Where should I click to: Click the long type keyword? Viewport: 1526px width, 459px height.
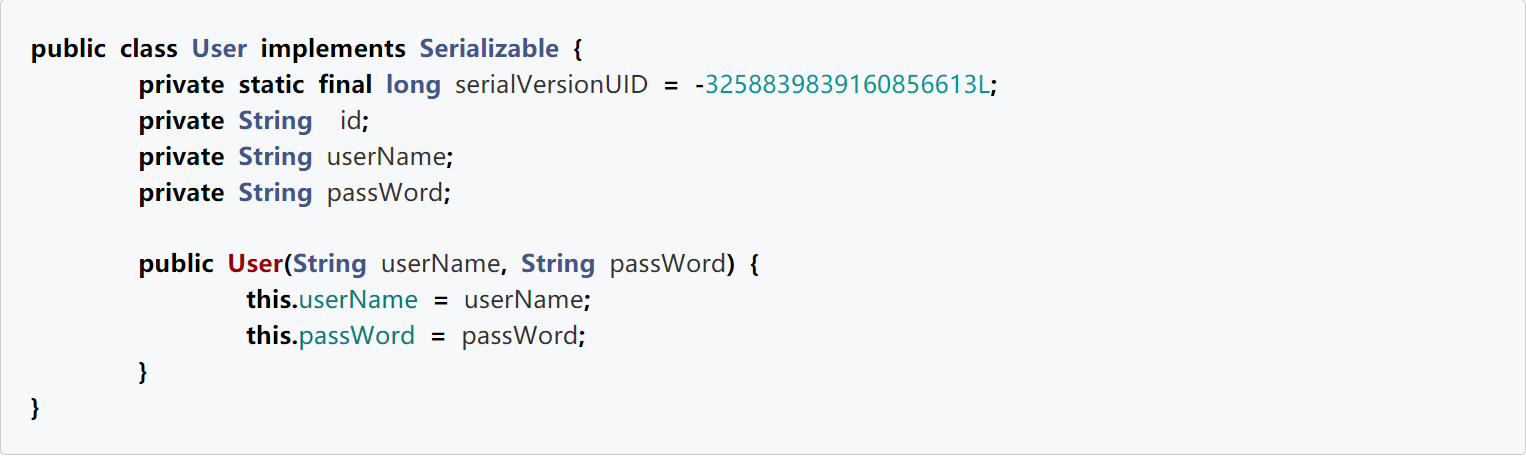click(413, 85)
